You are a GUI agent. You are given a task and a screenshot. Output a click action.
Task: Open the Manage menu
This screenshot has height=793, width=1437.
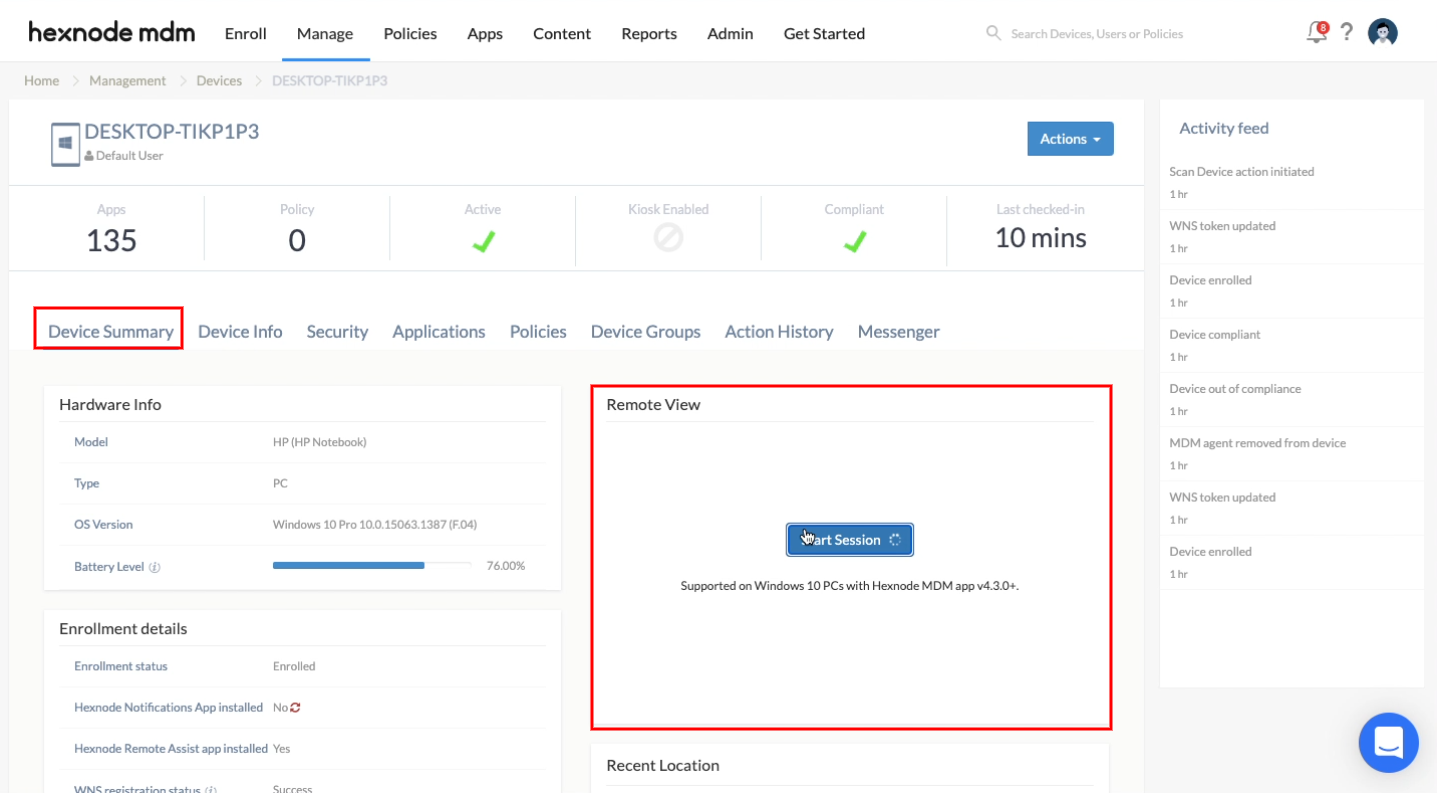(325, 33)
